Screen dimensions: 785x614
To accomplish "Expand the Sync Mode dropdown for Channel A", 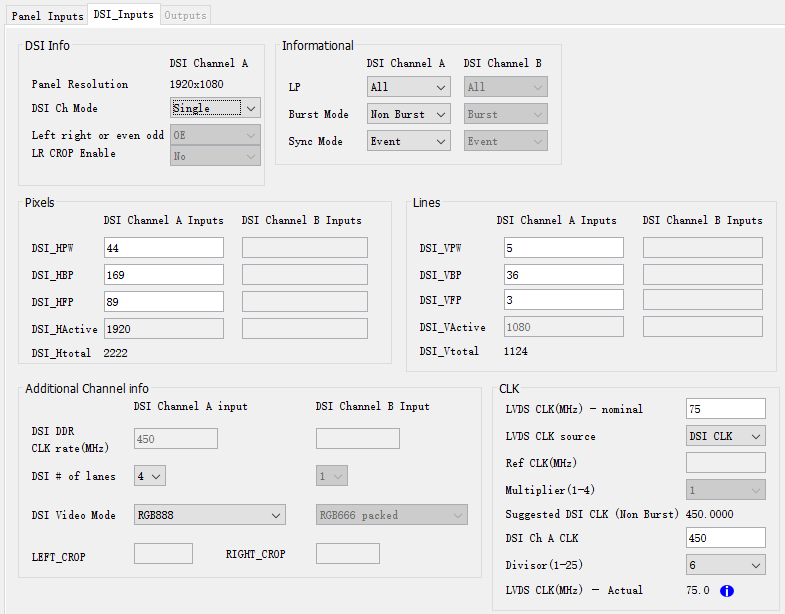I will (409, 141).
